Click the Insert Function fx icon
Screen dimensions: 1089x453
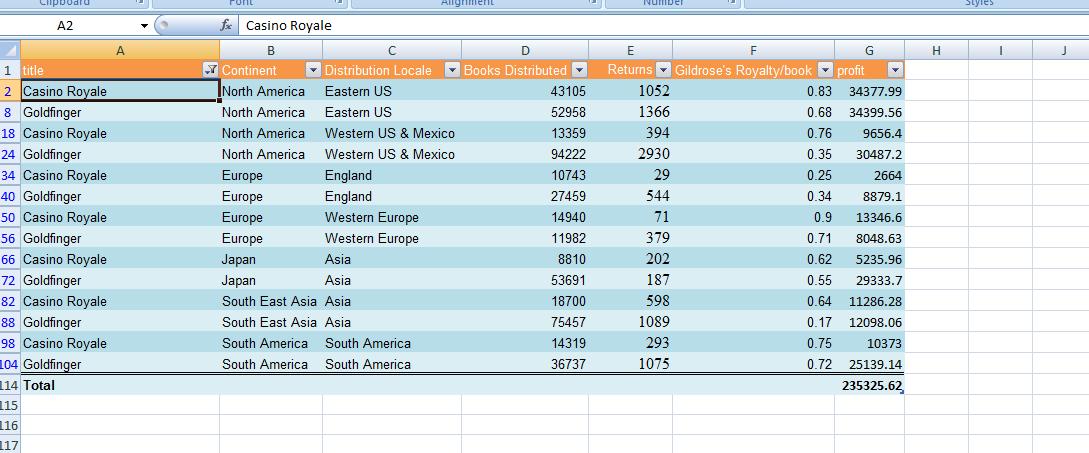click(226, 26)
